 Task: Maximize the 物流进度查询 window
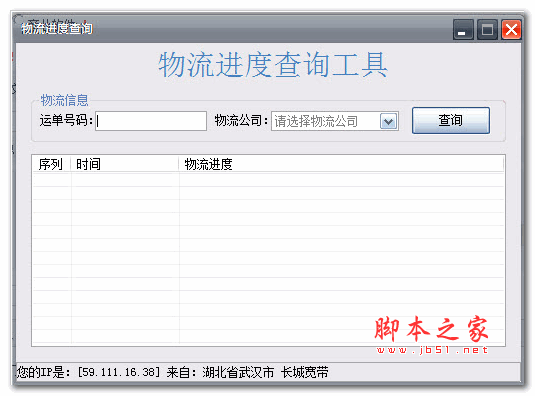tap(487, 30)
